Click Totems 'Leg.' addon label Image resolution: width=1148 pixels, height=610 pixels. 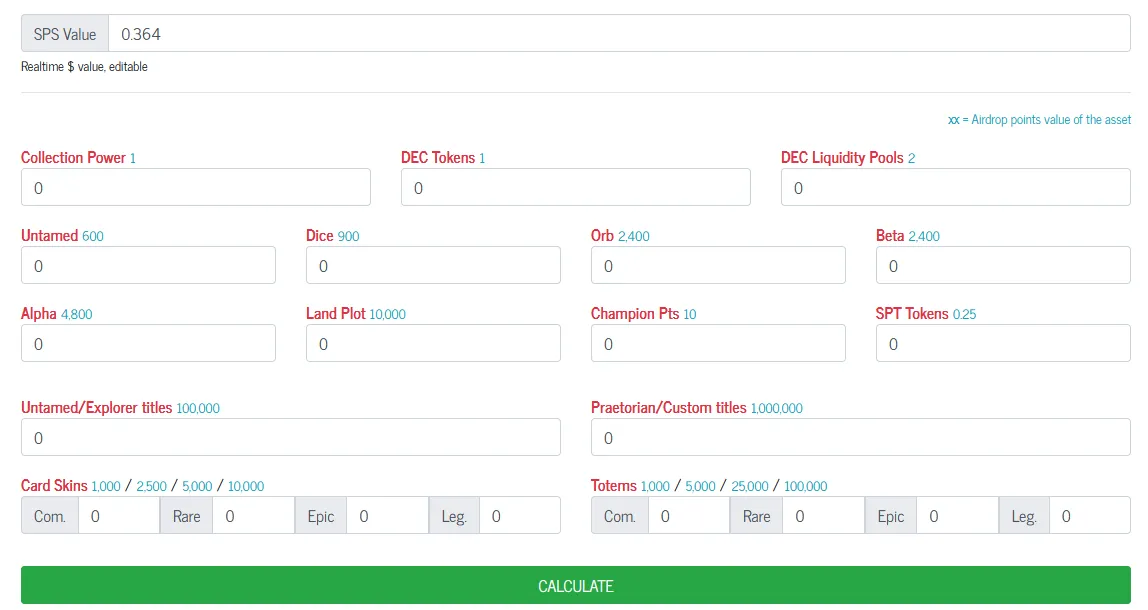[x=1024, y=516]
